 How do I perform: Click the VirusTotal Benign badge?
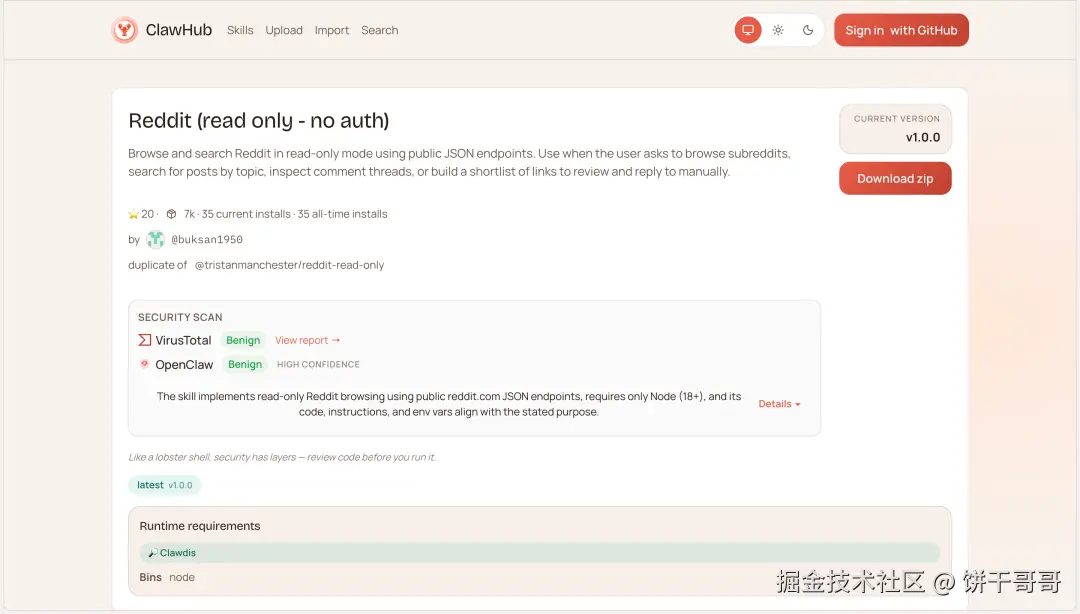point(243,340)
